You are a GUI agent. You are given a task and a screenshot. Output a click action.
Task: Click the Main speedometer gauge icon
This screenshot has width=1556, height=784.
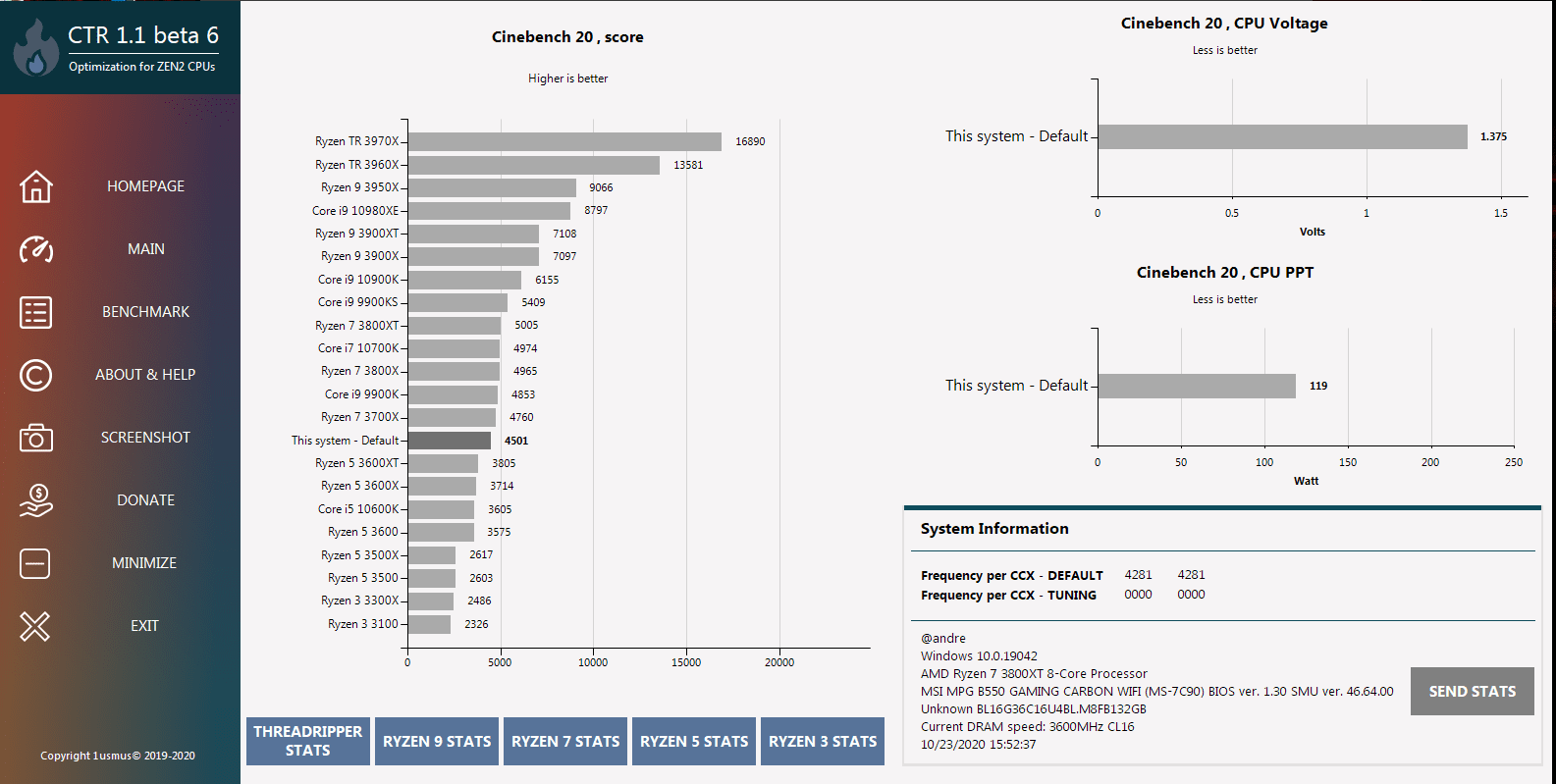point(36,249)
